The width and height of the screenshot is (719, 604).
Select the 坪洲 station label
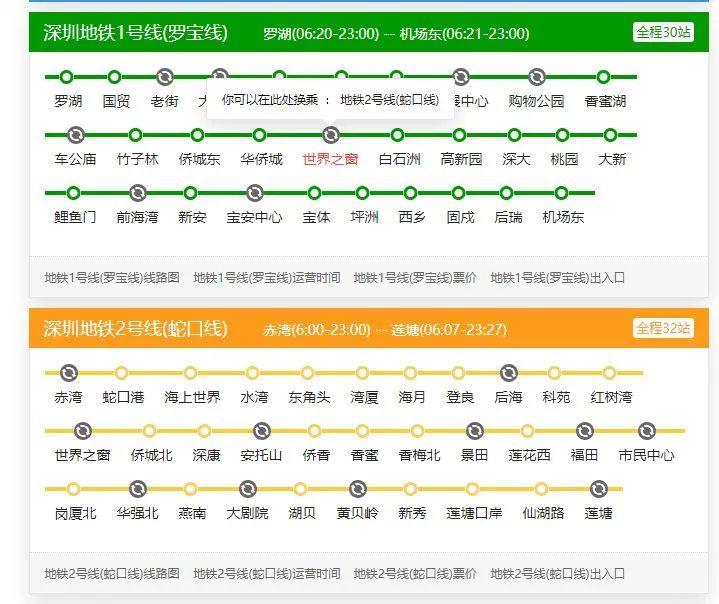tap(364, 217)
